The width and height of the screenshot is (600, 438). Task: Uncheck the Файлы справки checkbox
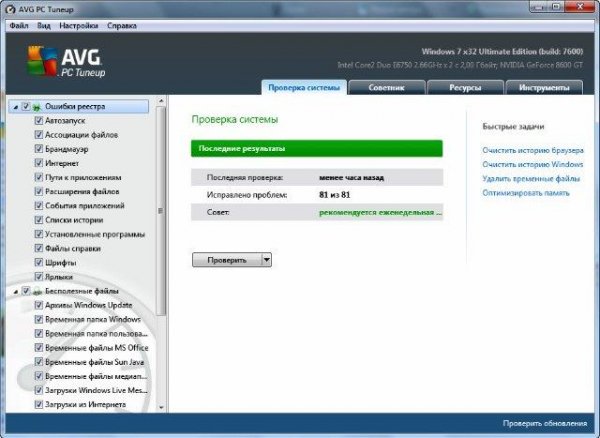coord(38,248)
